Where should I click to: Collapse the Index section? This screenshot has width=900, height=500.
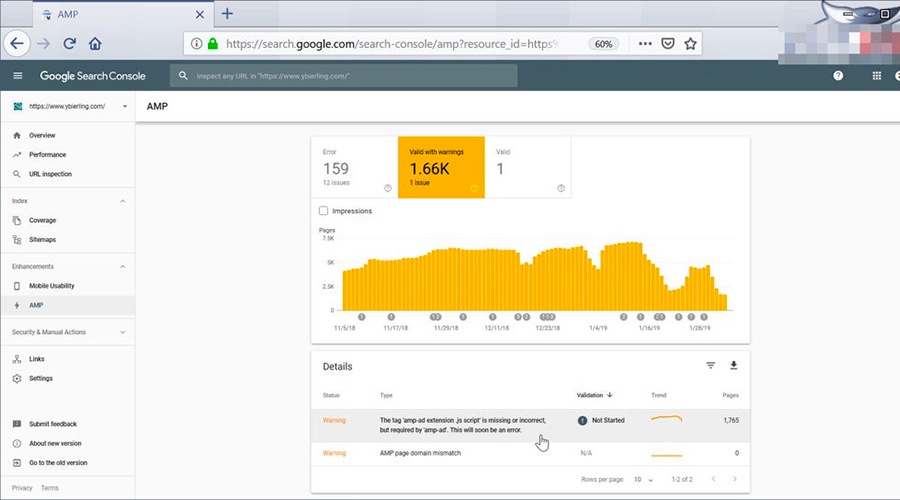click(x=123, y=201)
